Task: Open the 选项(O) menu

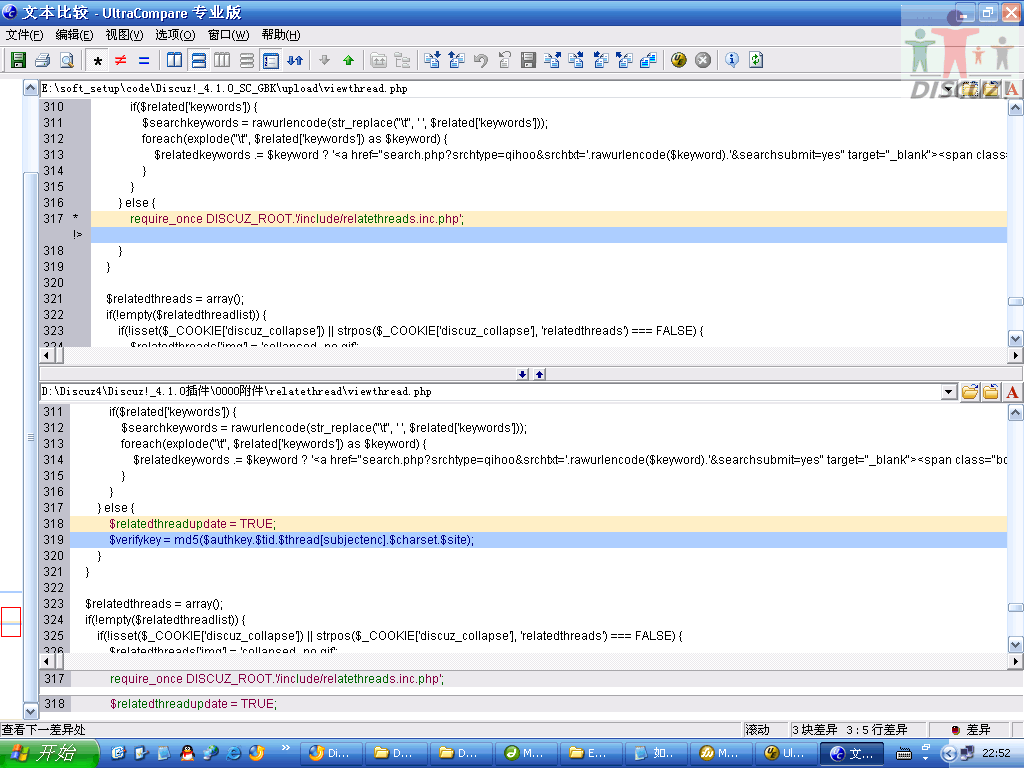Action: point(175,35)
